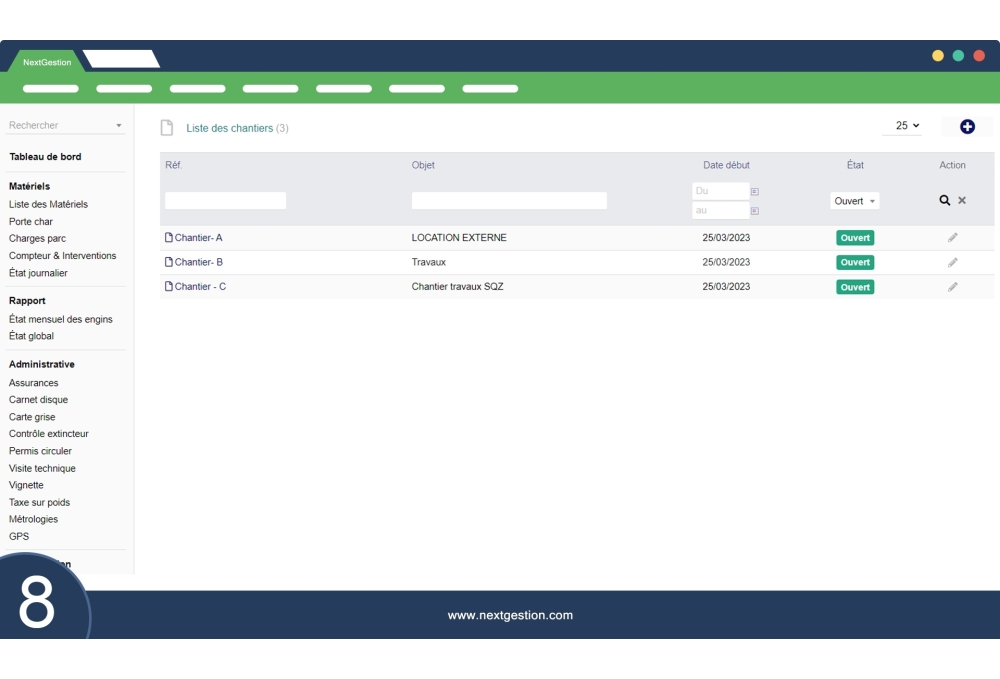Edit Chantier - C using pencil icon

(952, 287)
